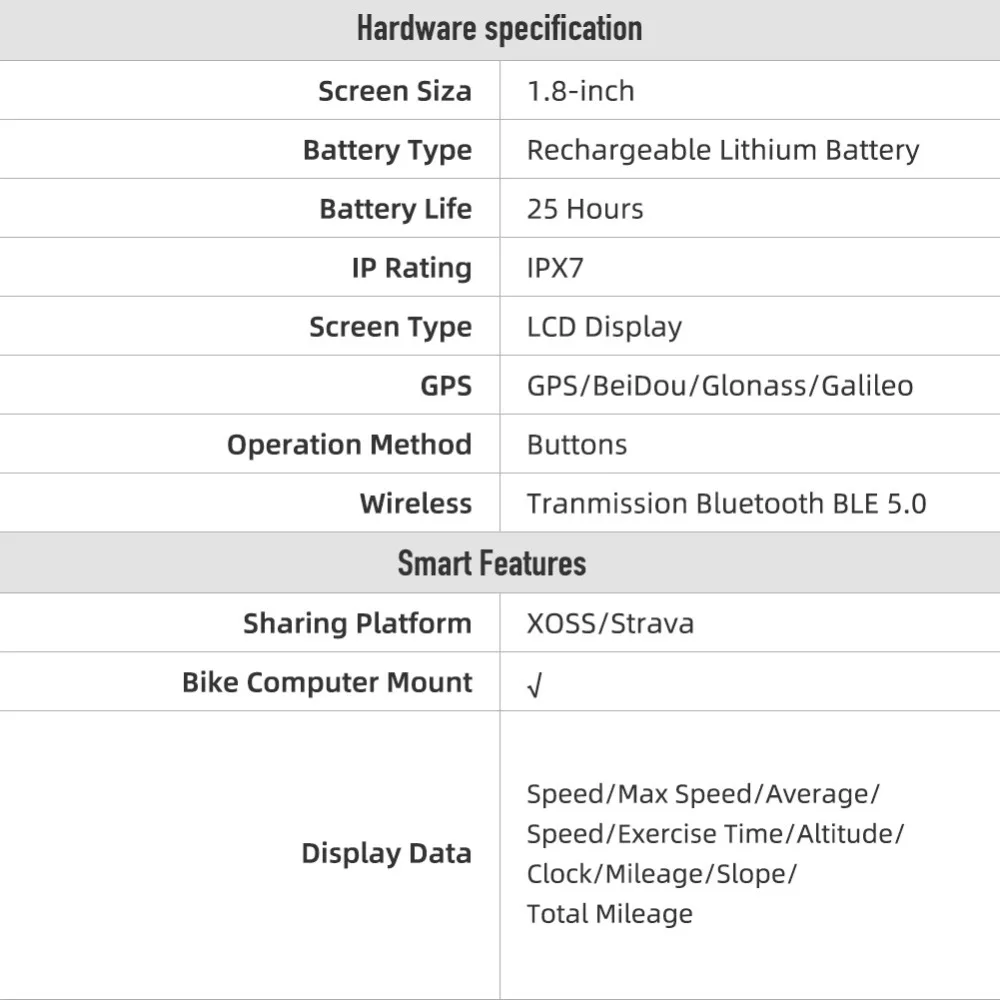Select the Screen Siza label

point(395,91)
